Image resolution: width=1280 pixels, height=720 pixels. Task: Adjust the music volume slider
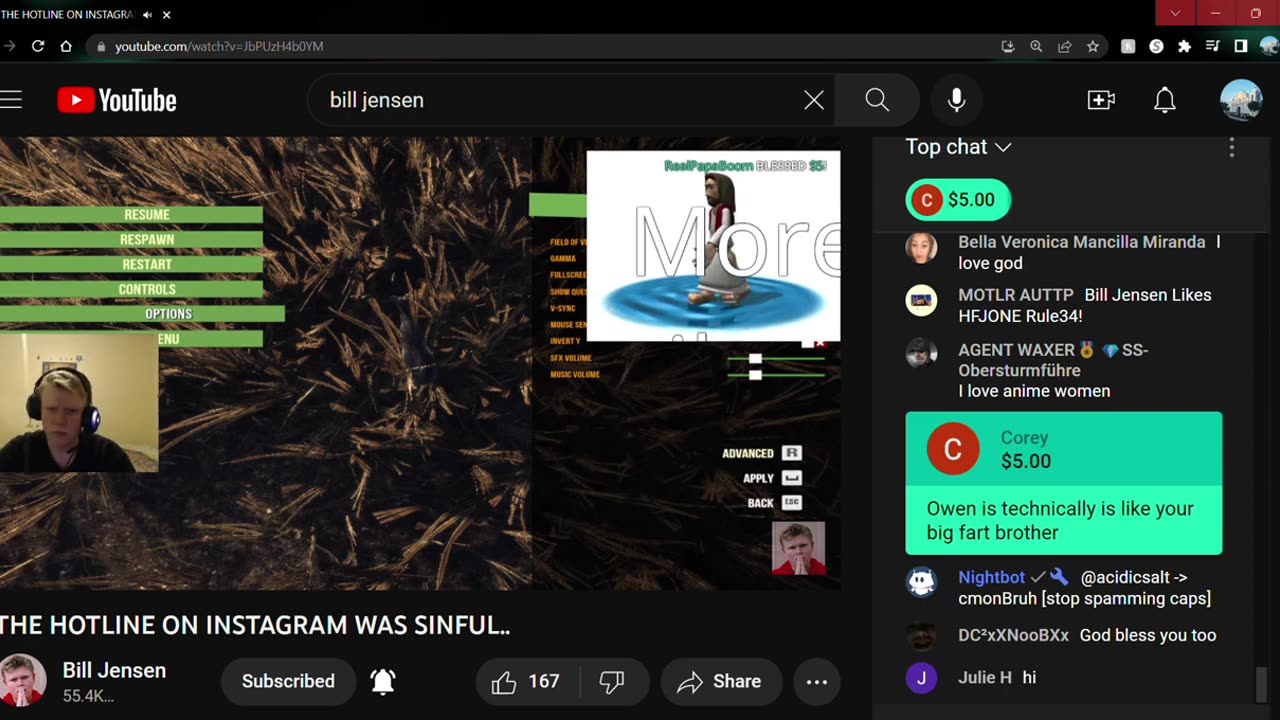(x=755, y=374)
